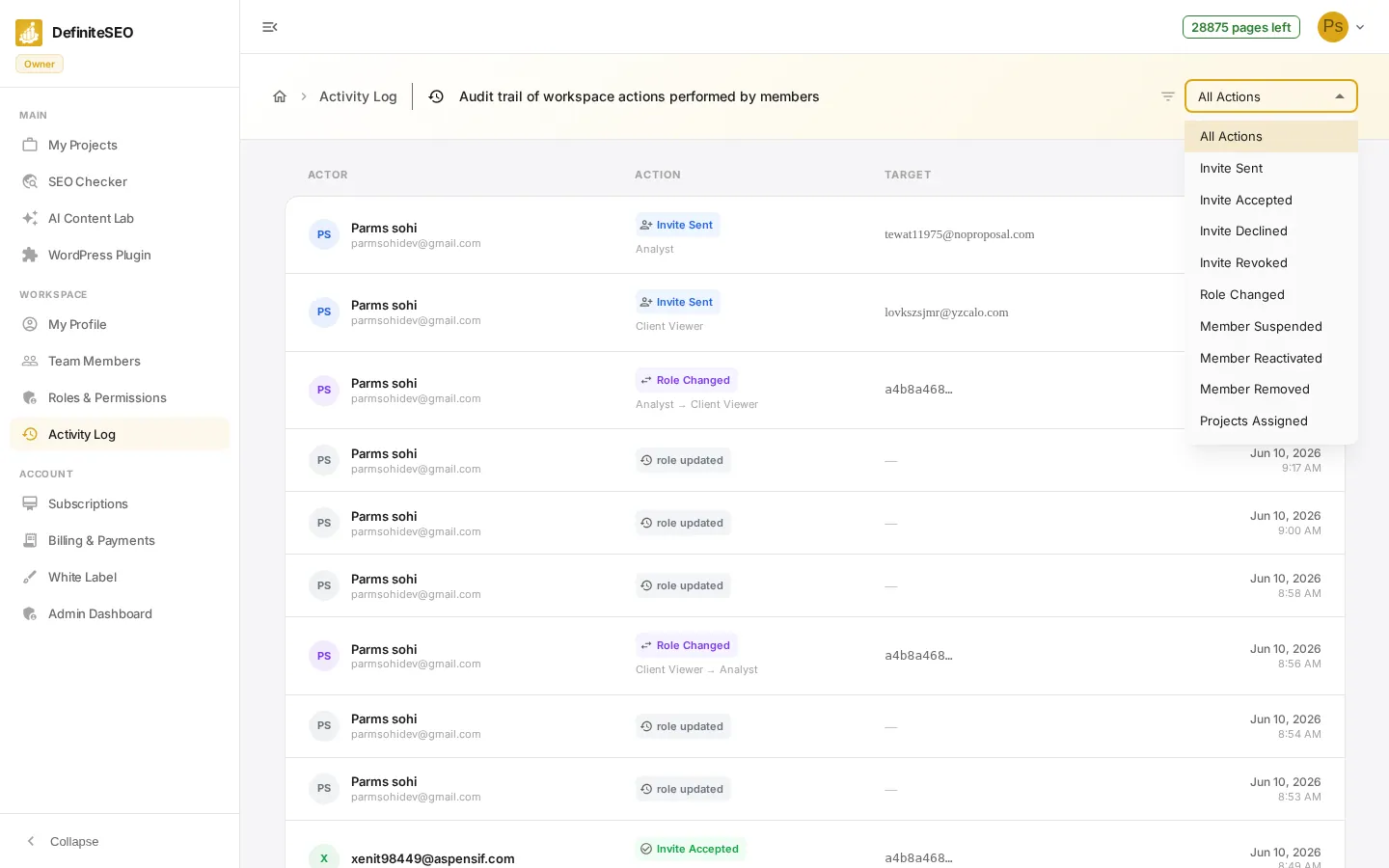Click actor xenit98449@aspensif.com

coord(433,858)
